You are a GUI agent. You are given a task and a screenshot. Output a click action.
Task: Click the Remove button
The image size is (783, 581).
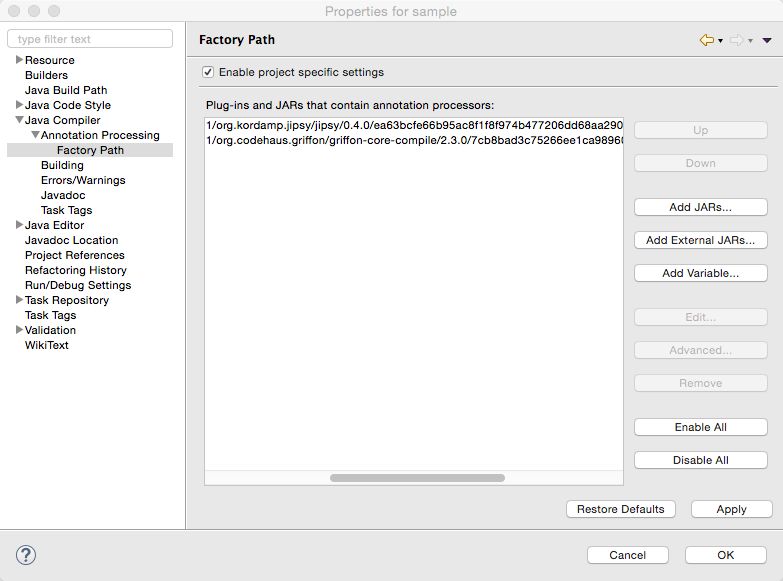pos(701,383)
